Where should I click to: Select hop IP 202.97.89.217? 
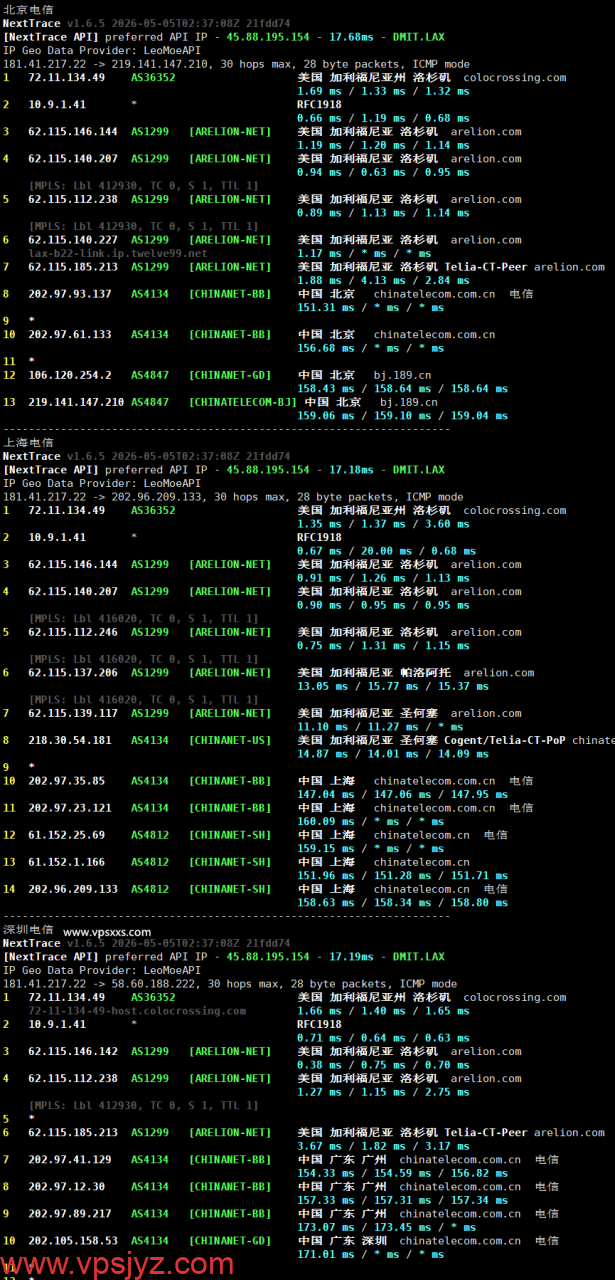69,1213
